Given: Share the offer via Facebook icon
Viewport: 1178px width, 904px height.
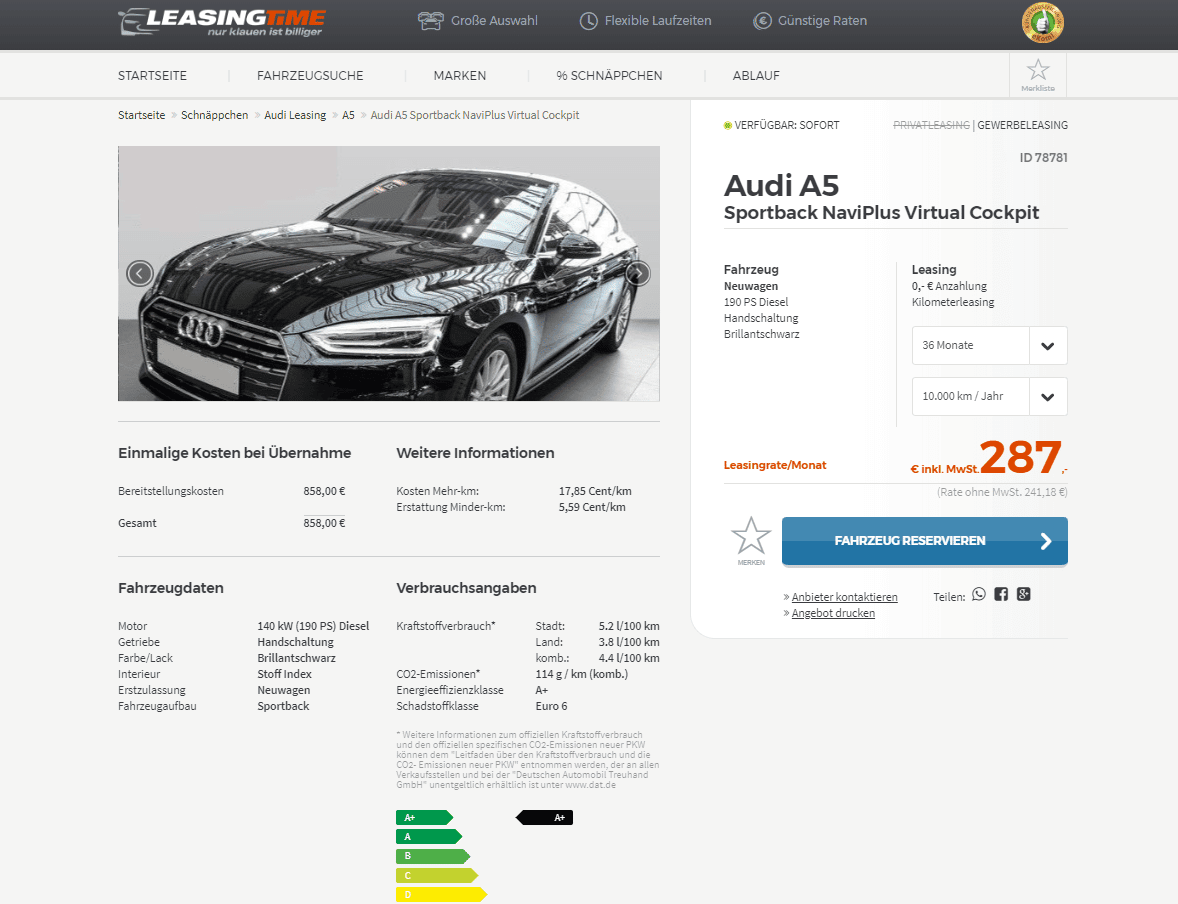Looking at the screenshot, I should pos(1001,594).
